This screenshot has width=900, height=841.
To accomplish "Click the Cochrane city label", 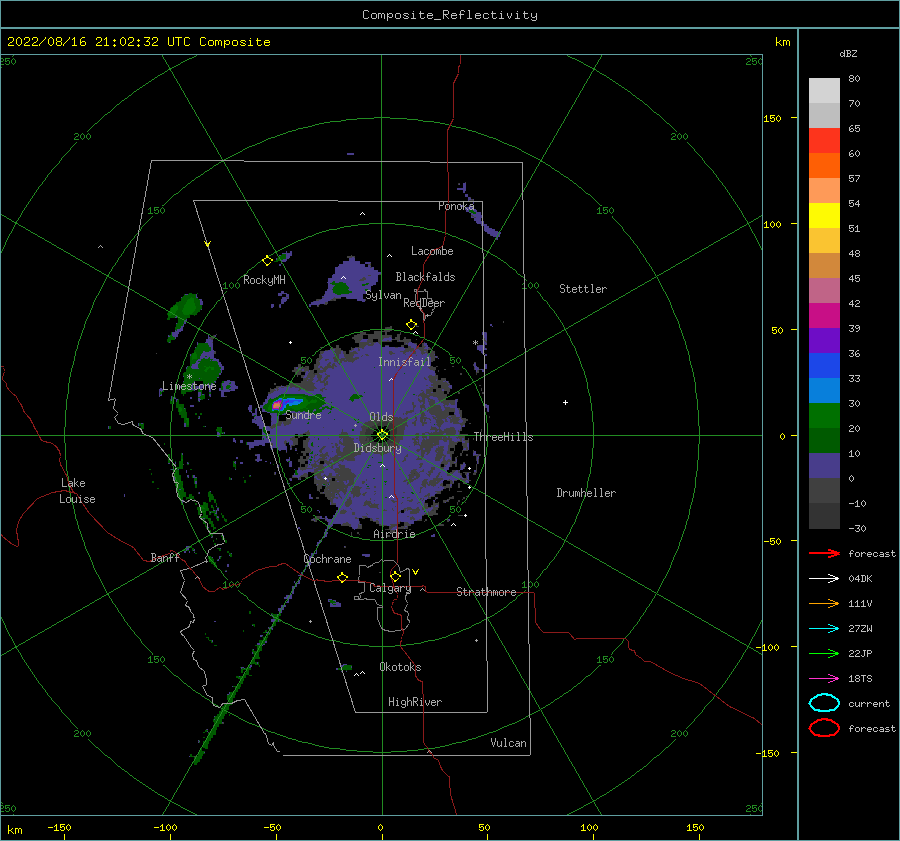I will (x=327, y=559).
